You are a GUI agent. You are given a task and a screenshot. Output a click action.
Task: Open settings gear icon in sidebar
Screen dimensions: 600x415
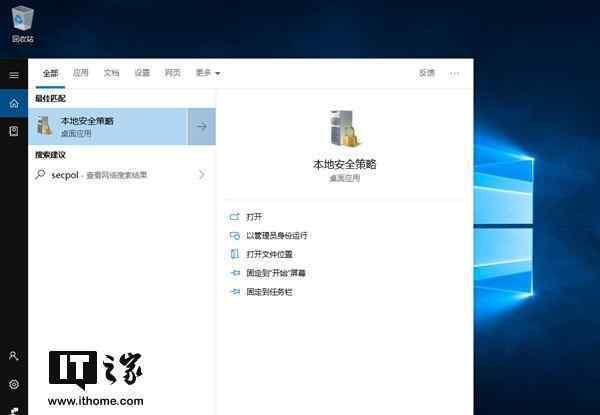click(14, 384)
